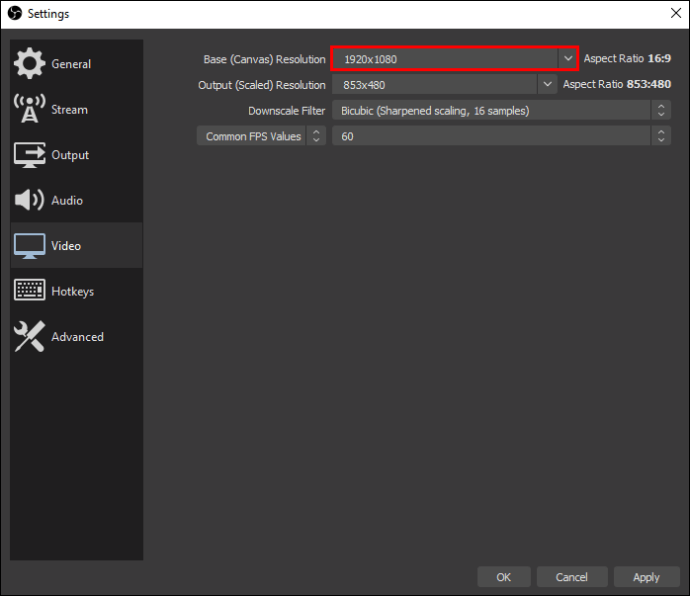690x596 pixels.
Task: Click the OBS logo in title bar
Action: pos(15,13)
